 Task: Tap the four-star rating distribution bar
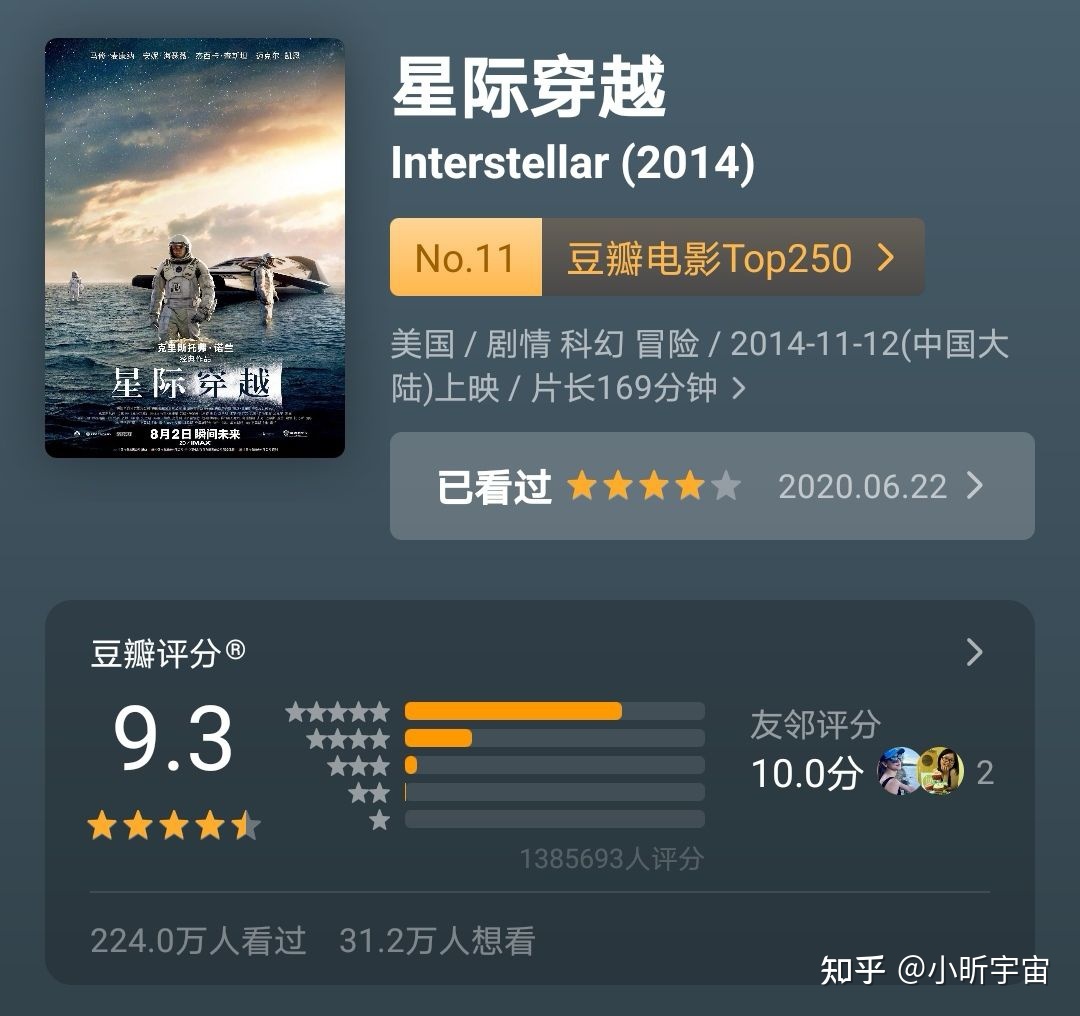pyautogui.click(x=554, y=738)
